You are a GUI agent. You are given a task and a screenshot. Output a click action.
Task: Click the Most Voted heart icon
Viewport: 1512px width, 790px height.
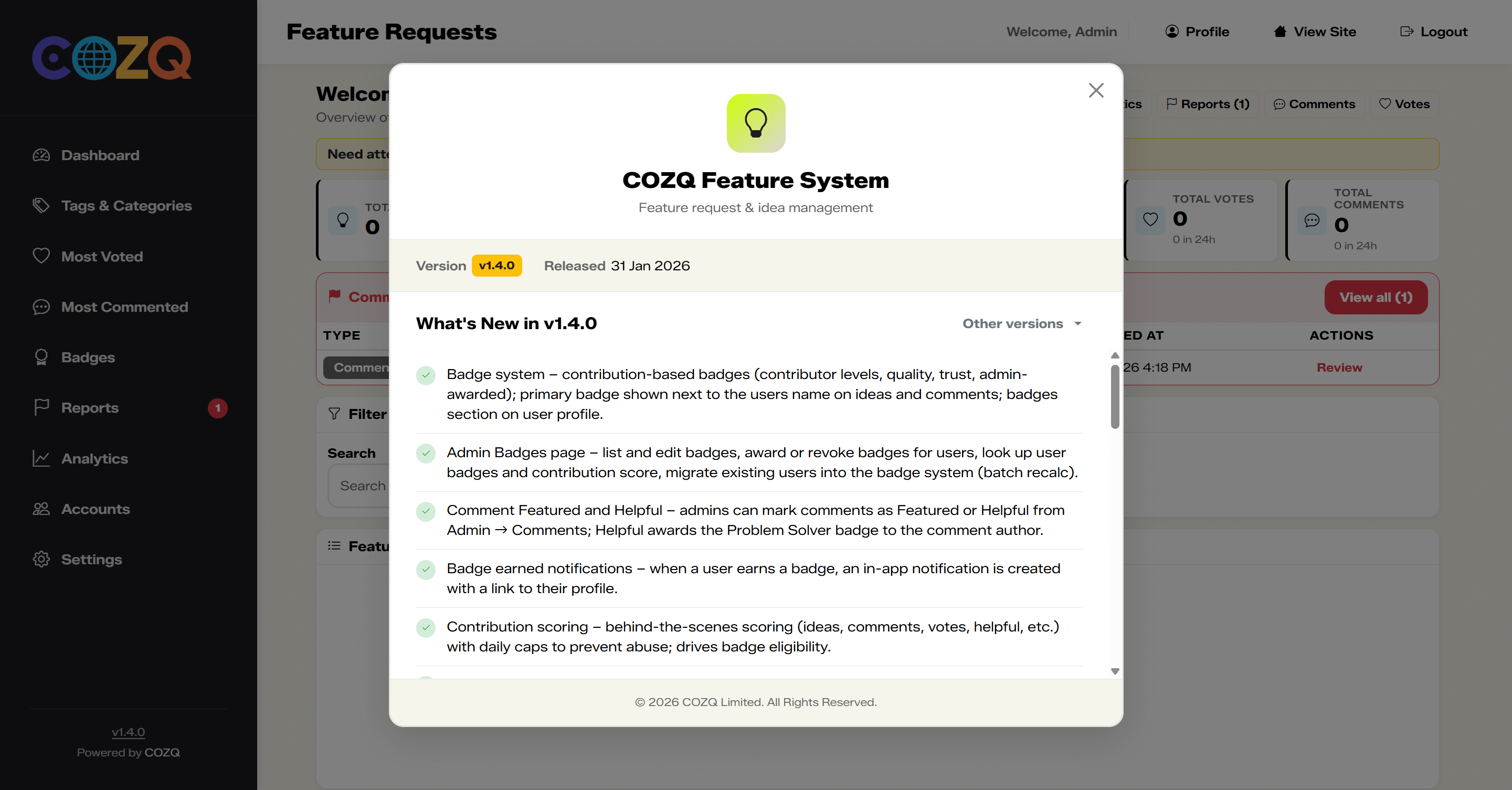pos(41,257)
